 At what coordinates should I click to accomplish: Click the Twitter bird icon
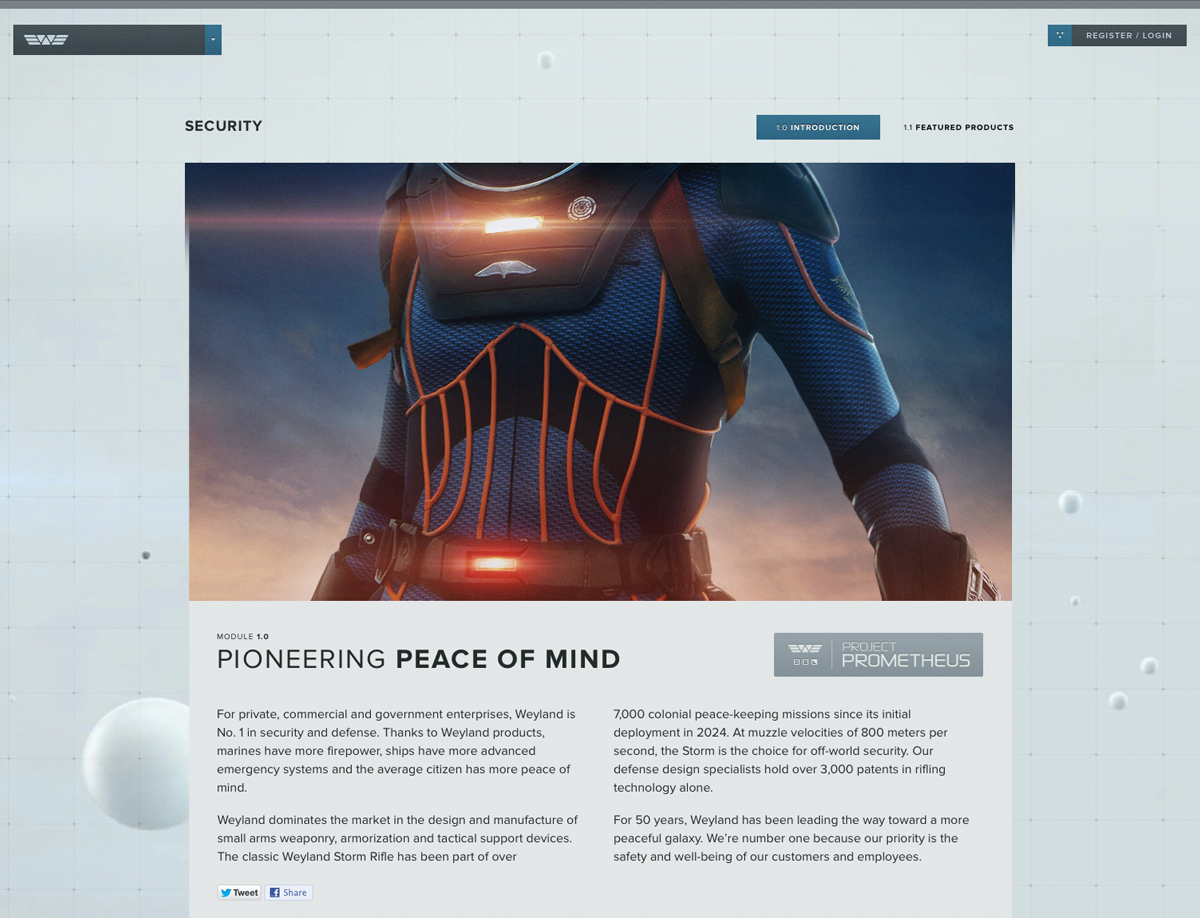tap(226, 893)
